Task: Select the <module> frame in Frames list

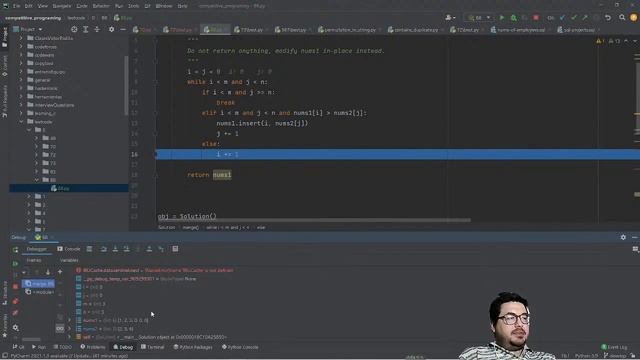Action: (x=40, y=292)
